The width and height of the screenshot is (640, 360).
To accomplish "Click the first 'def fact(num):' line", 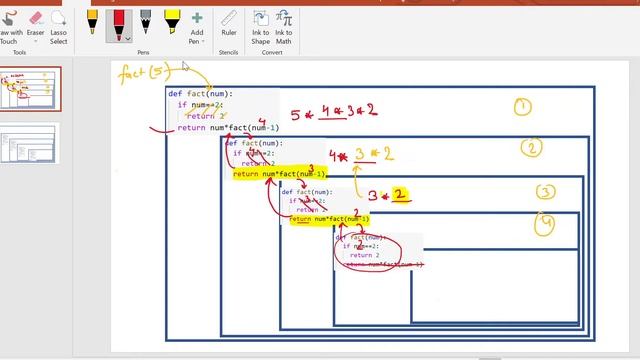I will [x=200, y=94].
